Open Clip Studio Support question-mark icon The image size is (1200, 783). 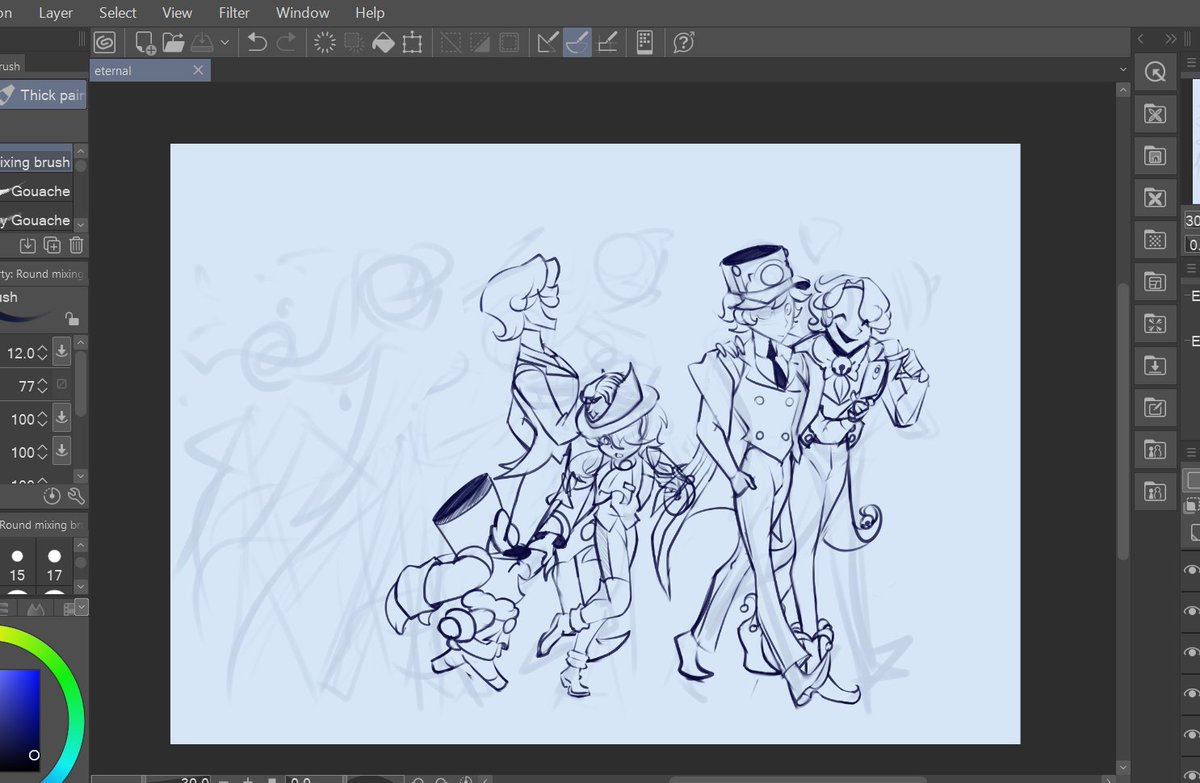pos(684,42)
